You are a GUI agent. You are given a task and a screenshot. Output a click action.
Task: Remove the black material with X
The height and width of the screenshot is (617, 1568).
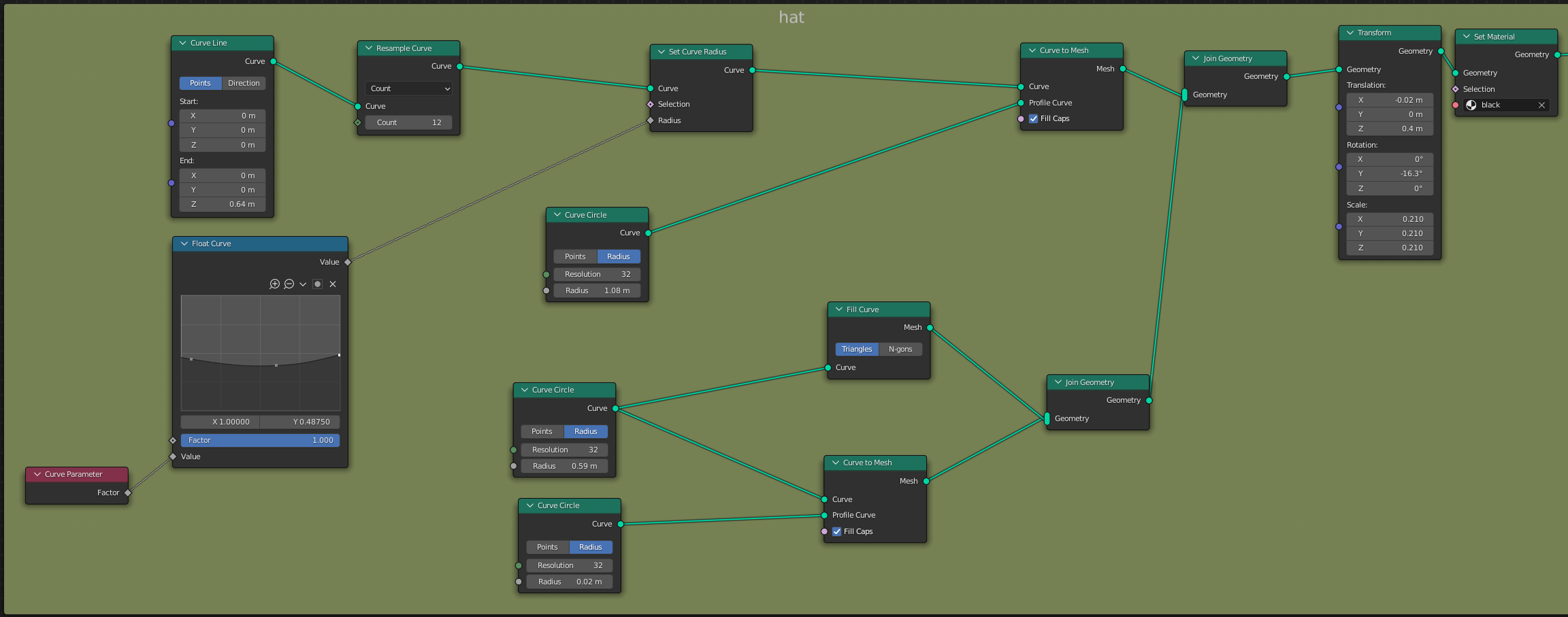[1541, 105]
